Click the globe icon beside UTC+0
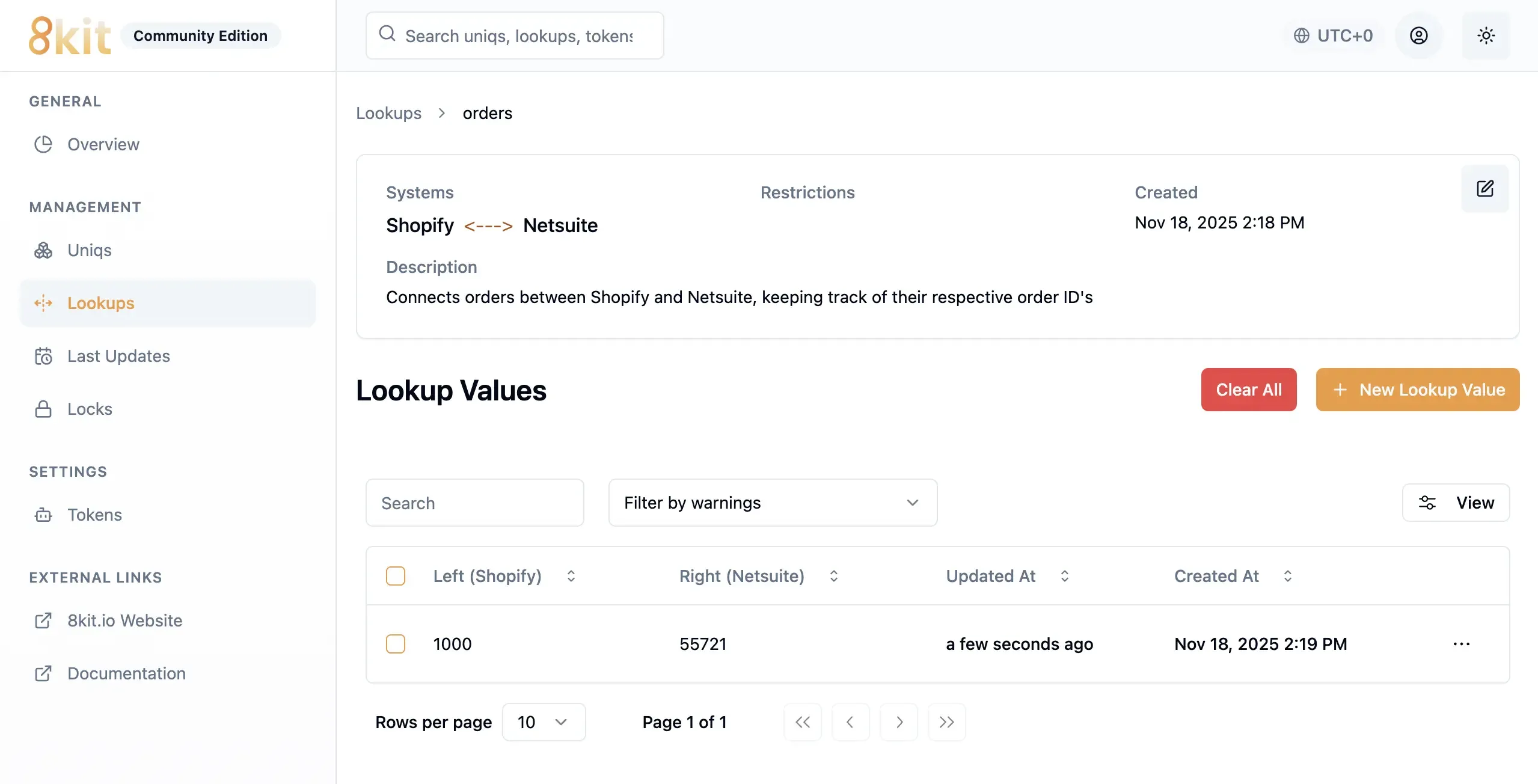 coord(1302,35)
